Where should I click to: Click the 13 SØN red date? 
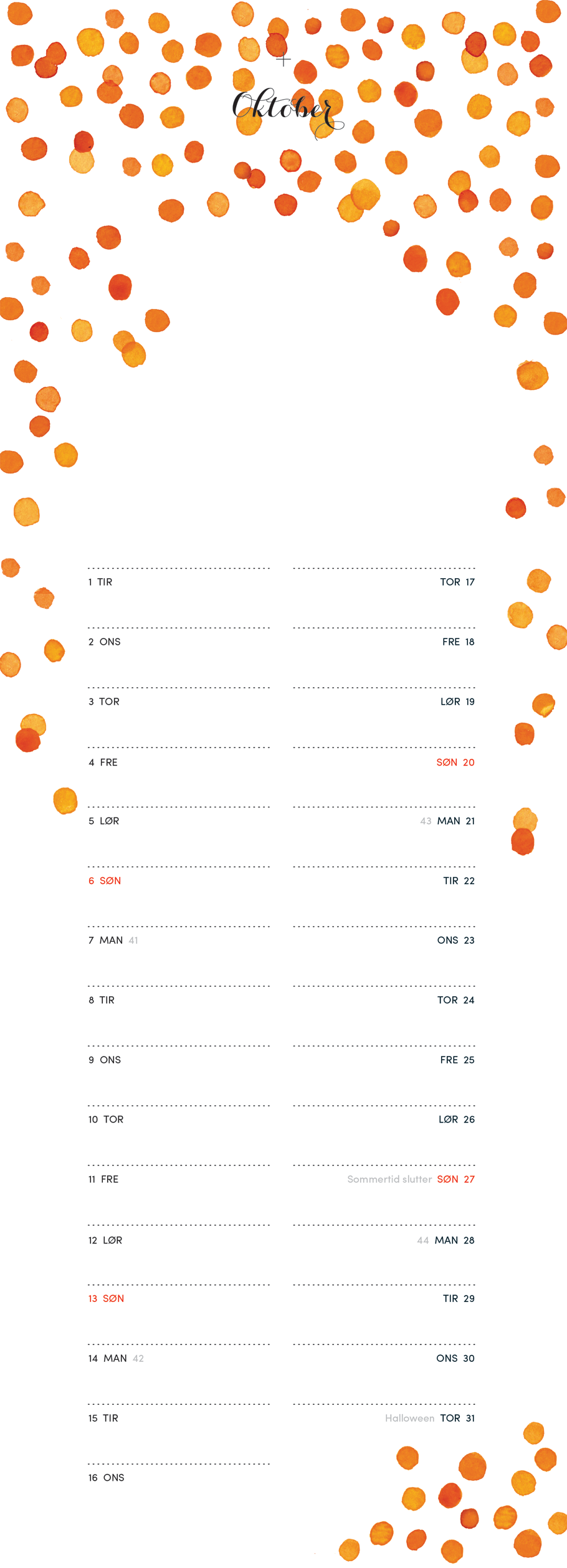tap(106, 1298)
